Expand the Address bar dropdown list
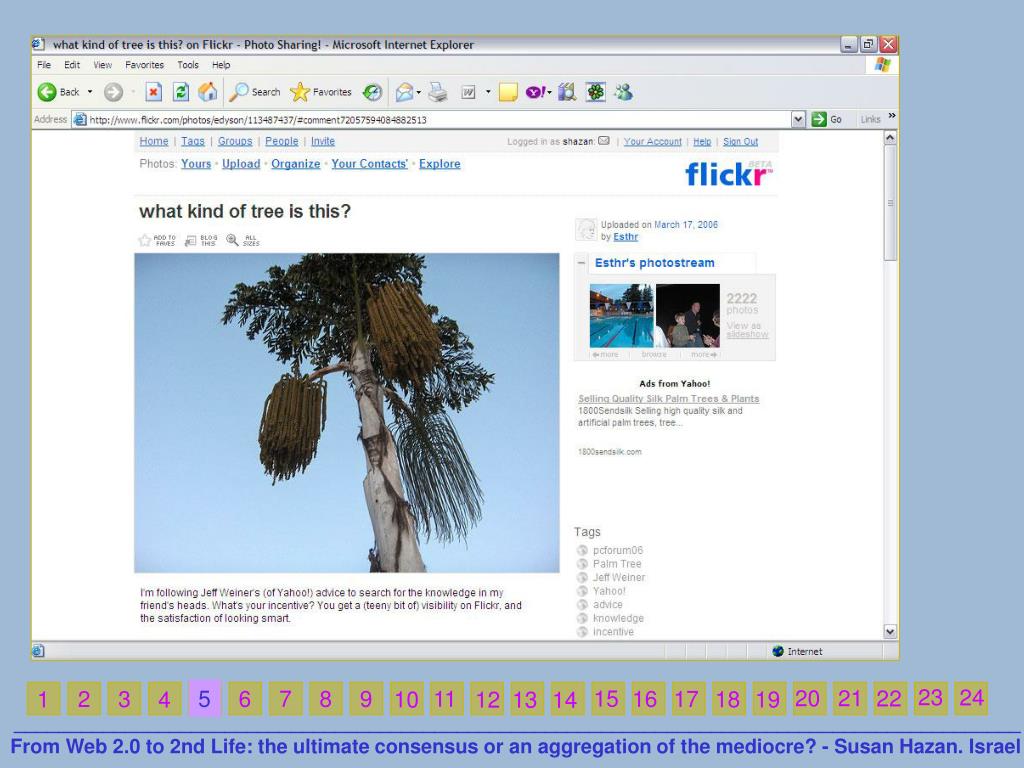This screenshot has width=1024, height=768. (x=798, y=120)
